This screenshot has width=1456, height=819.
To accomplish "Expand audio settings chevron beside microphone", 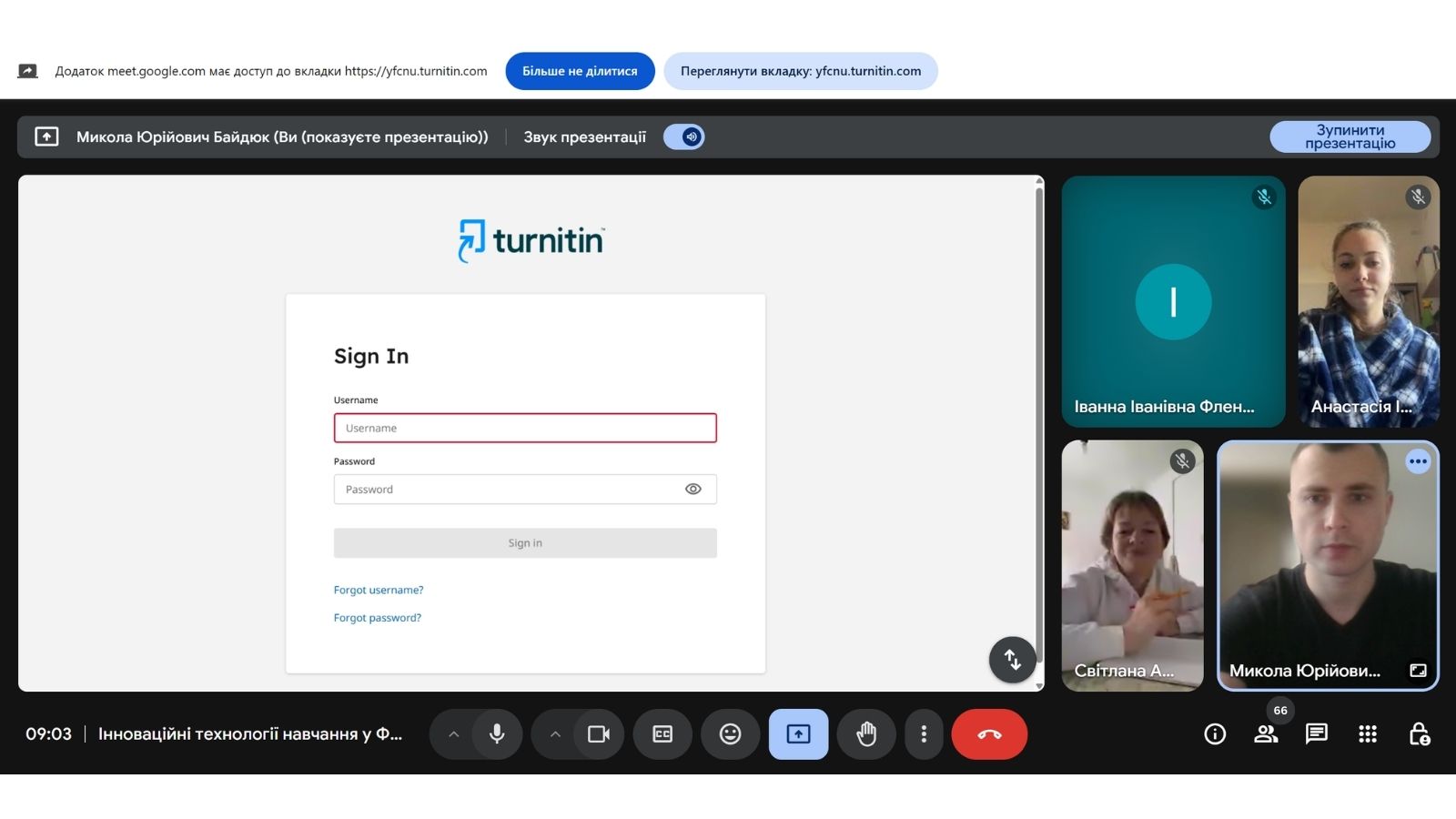I will click(x=453, y=734).
